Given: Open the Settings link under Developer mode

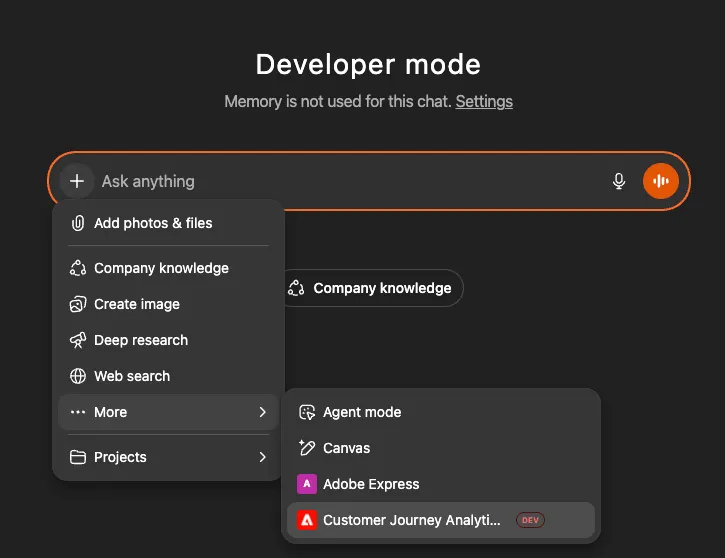Looking at the screenshot, I should pyautogui.click(x=484, y=101).
